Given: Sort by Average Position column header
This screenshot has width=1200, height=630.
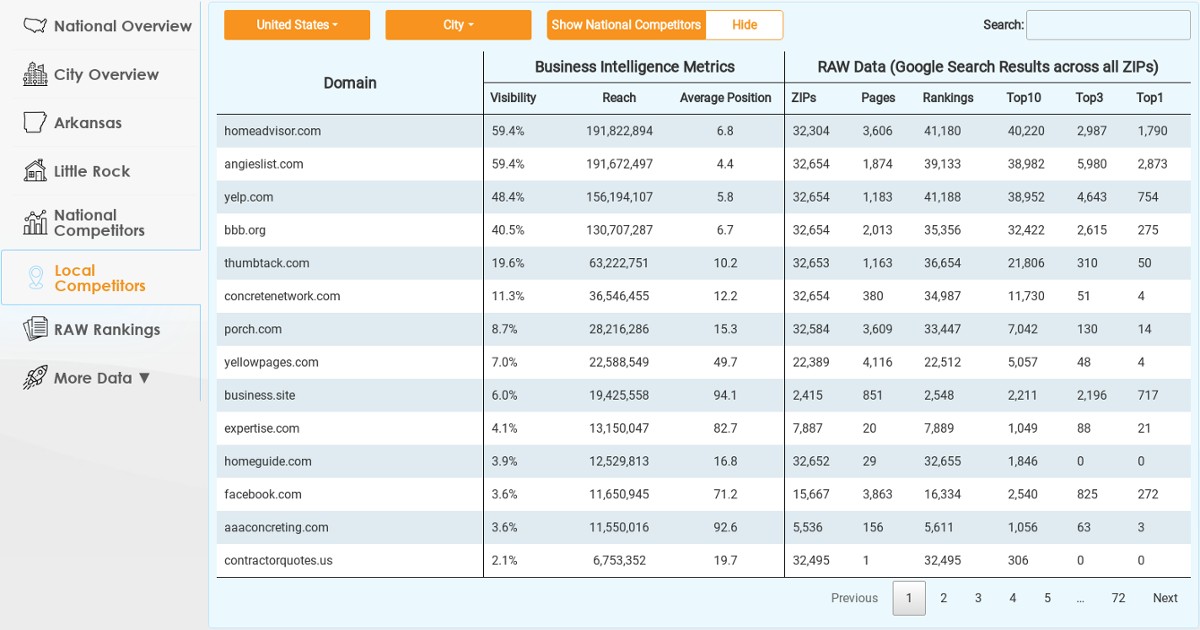Looking at the screenshot, I should coord(725,98).
